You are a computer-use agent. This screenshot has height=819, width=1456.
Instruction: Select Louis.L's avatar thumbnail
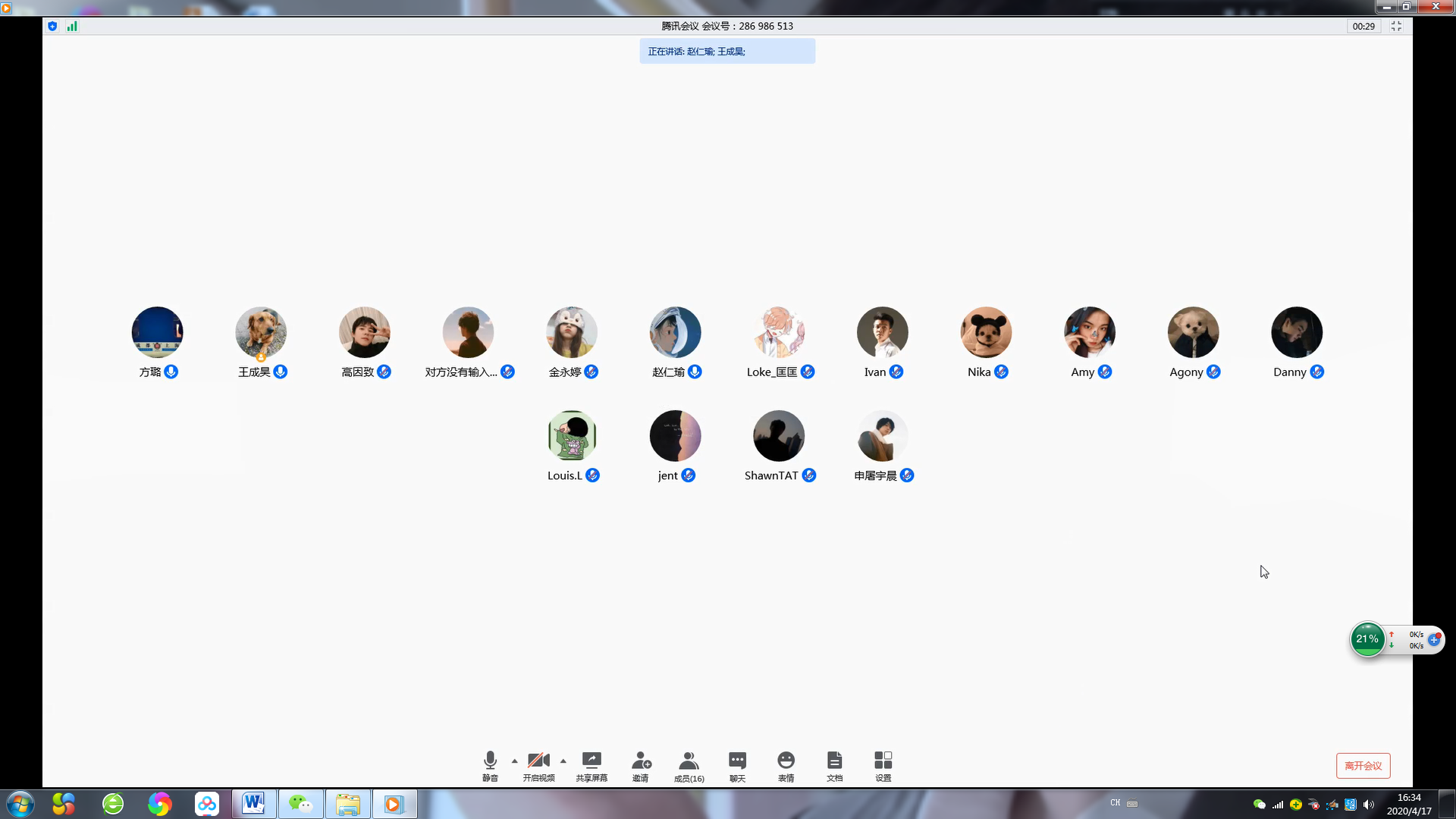572,436
